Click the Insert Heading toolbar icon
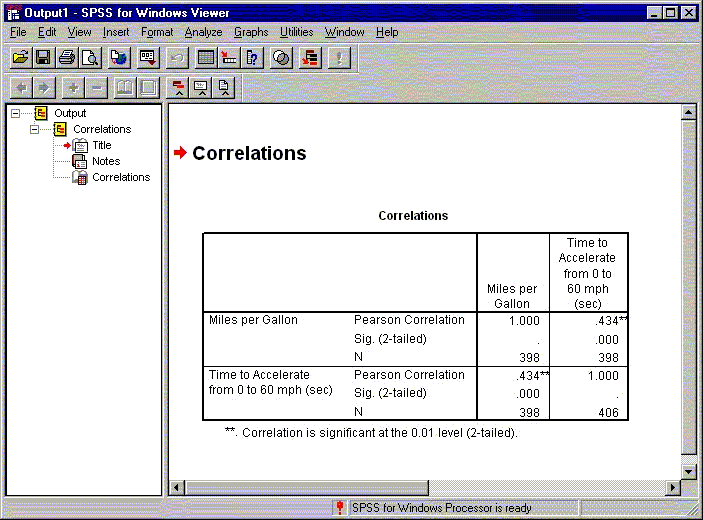703x520 pixels. pos(178,87)
